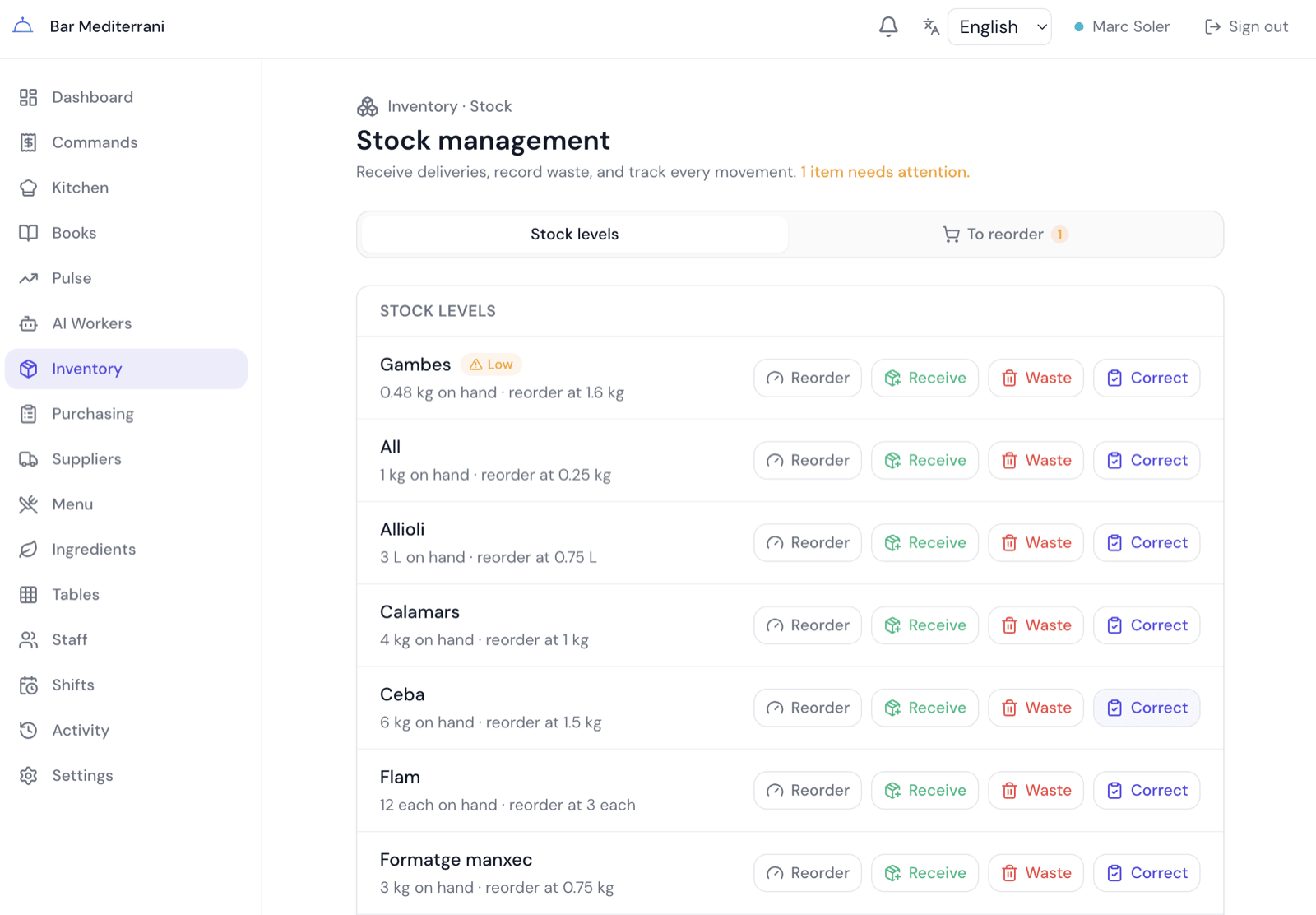Click Reorder for Ceba

[x=808, y=708]
